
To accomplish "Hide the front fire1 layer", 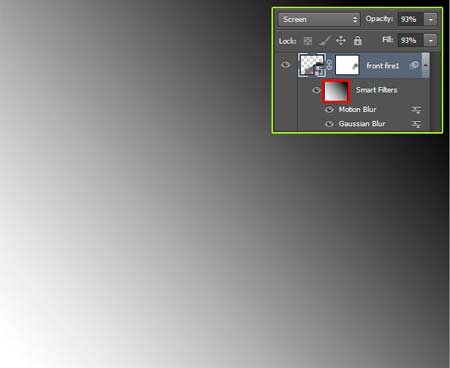I will (286, 65).
